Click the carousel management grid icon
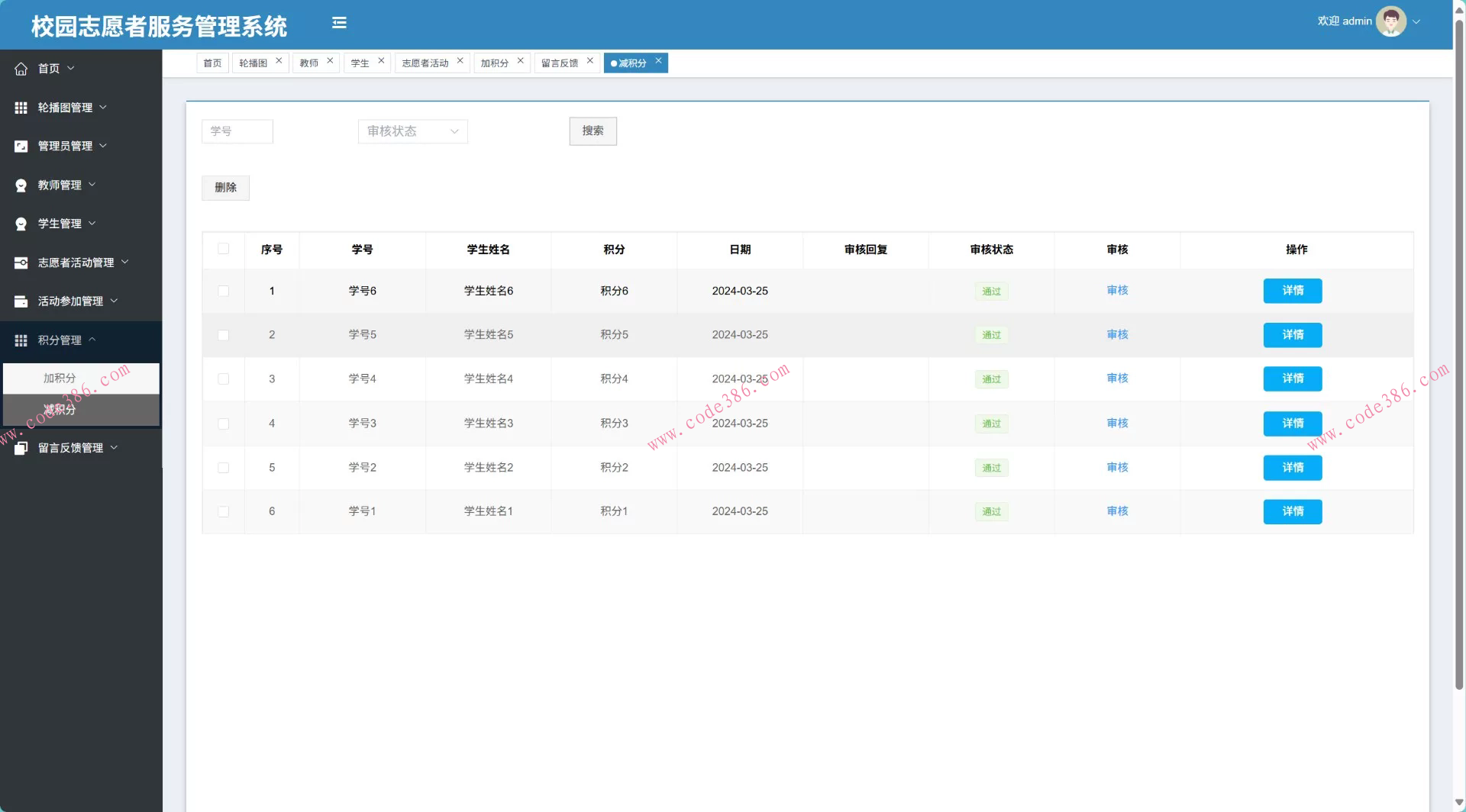The width and height of the screenshot is (1466, 812). 21,108
